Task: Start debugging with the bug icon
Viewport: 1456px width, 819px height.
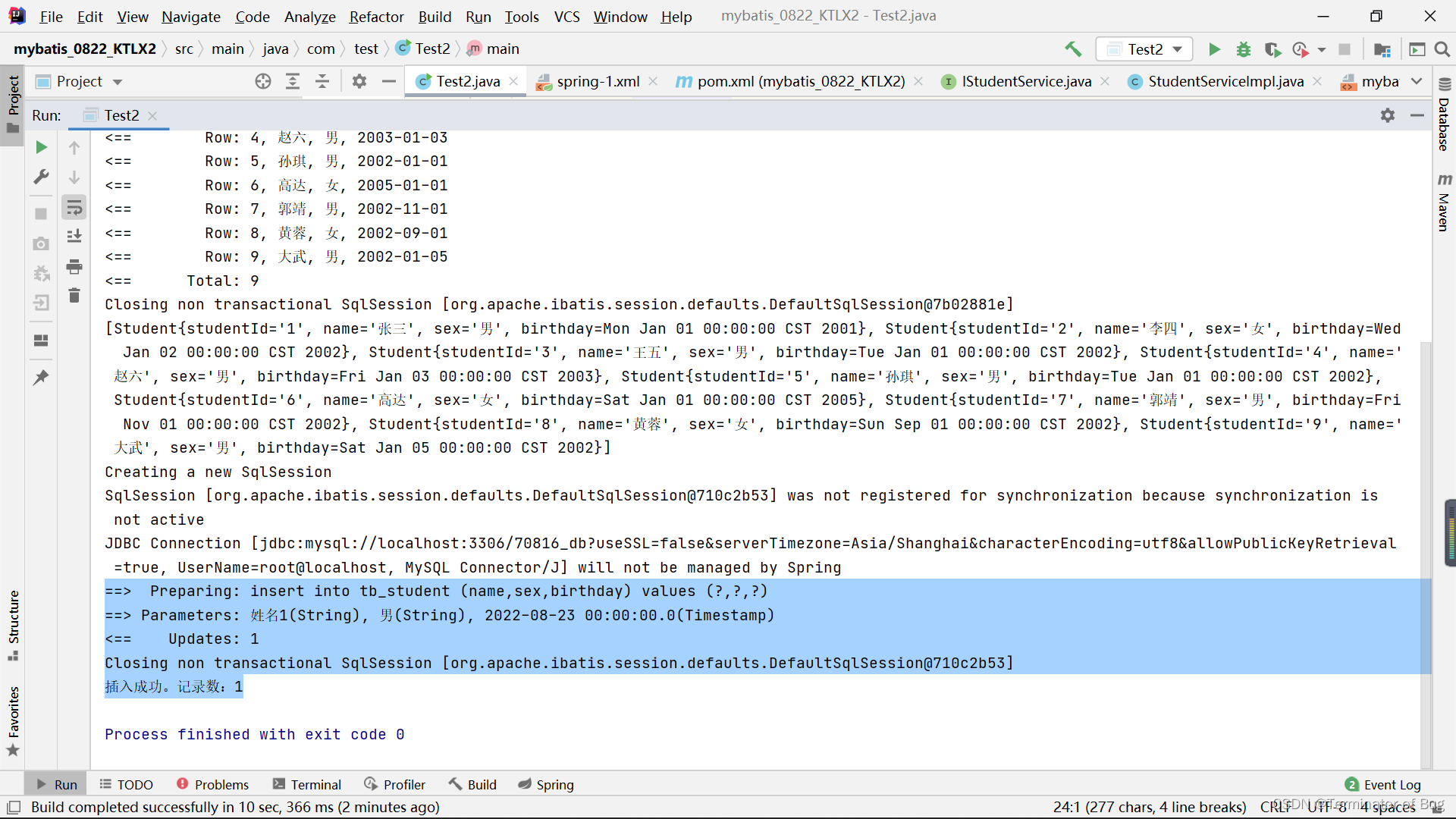Action: coord(1244,49)
